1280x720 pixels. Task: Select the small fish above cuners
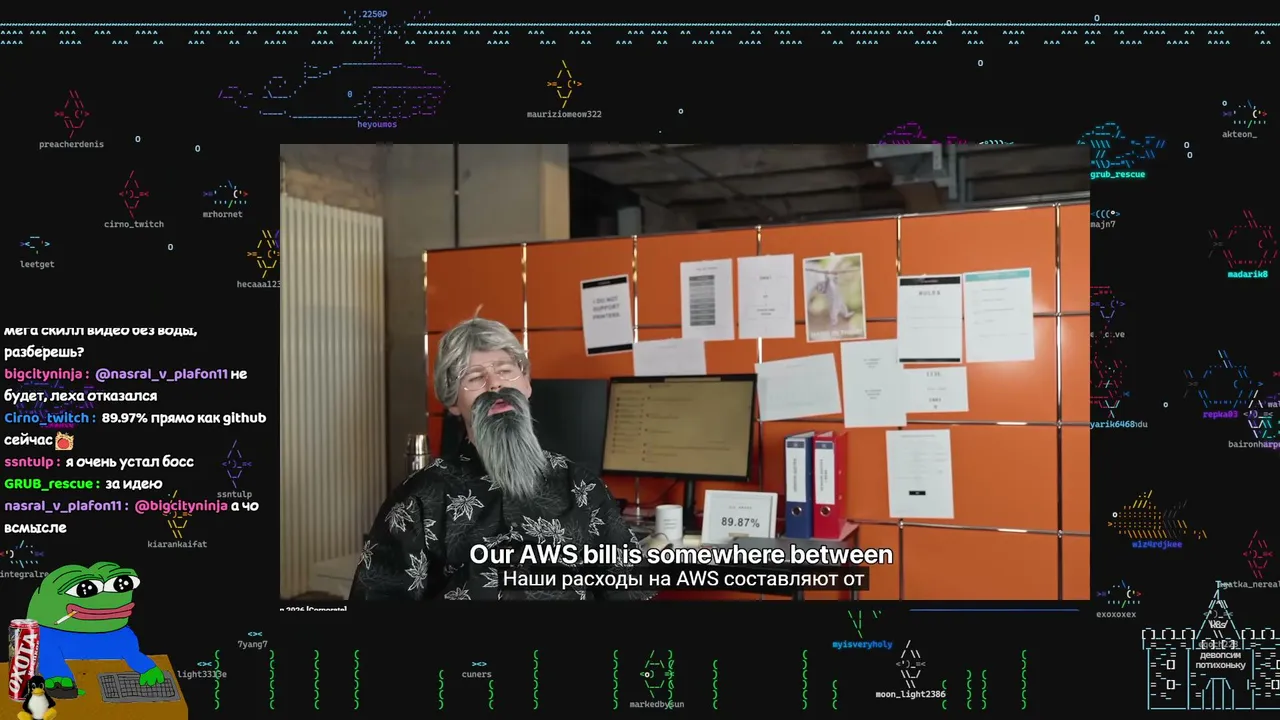point(478,663)
